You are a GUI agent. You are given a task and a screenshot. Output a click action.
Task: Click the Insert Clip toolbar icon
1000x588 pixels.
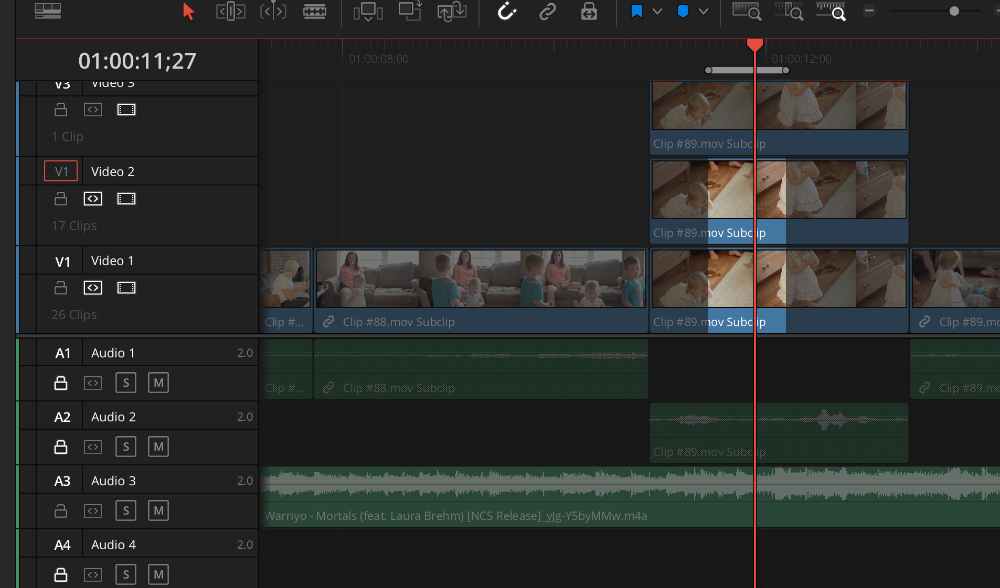[368, 11]
